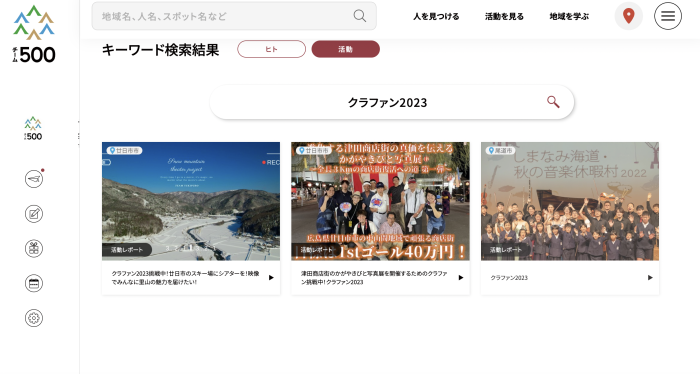Click arrow on 津田商店街 photo exhibition card
This screenshot has width=700, height=374.
click(x=461, y=278)
